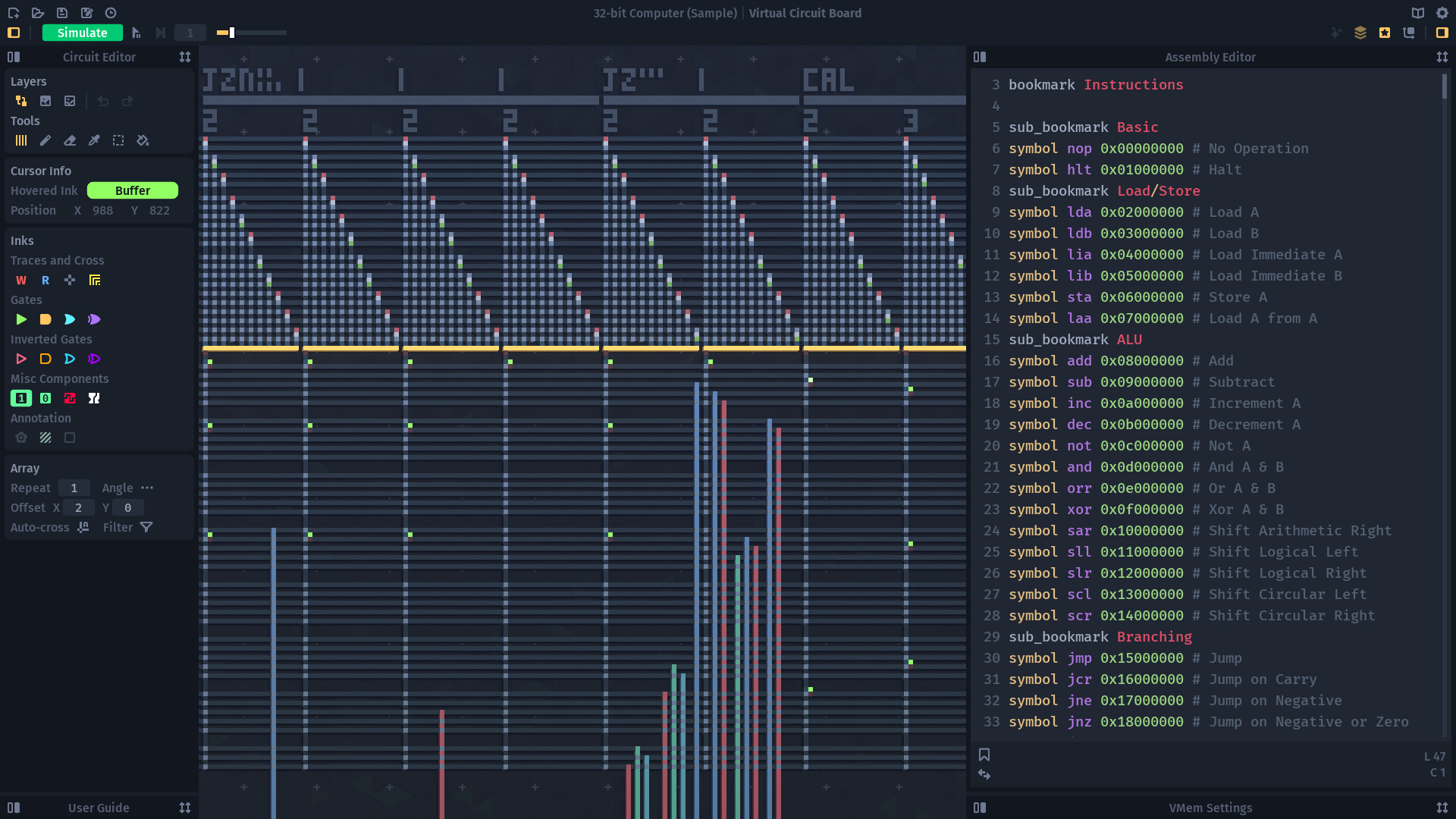Image resolution: width=1456 pixels, height=819 pixels.
Task: Toggle right panel with top-right orange square
Action: click(x=1442, y=33)
